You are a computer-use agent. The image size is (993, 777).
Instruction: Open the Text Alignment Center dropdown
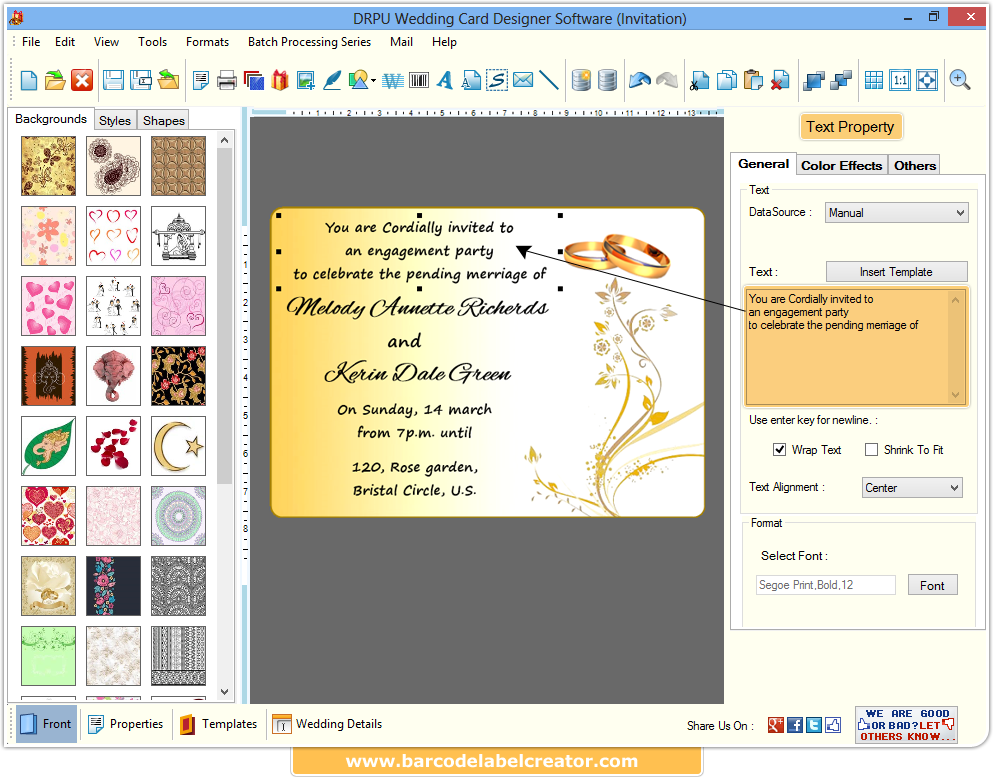coord(912,488)
